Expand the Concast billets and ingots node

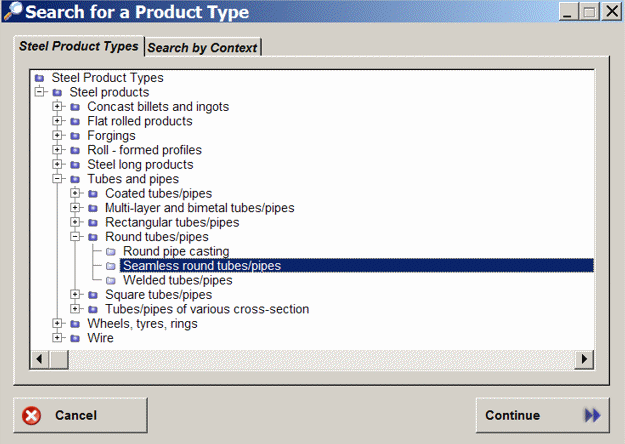pos(58,107)
